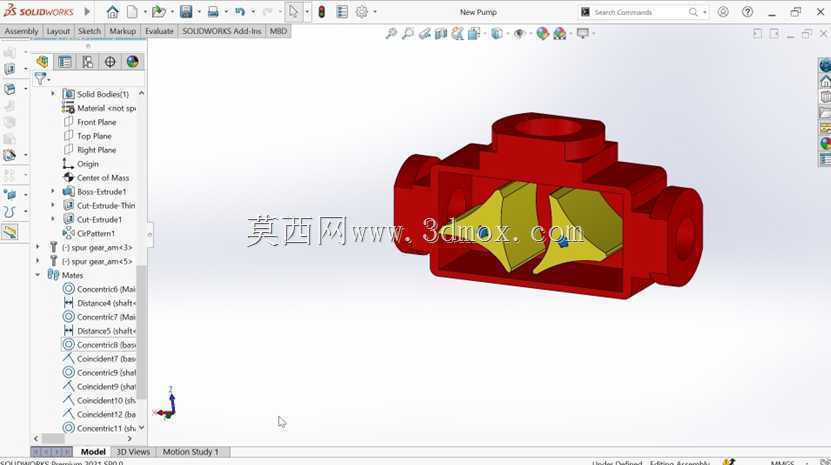Open Options via the gear icon

click(x=362, y=12)
